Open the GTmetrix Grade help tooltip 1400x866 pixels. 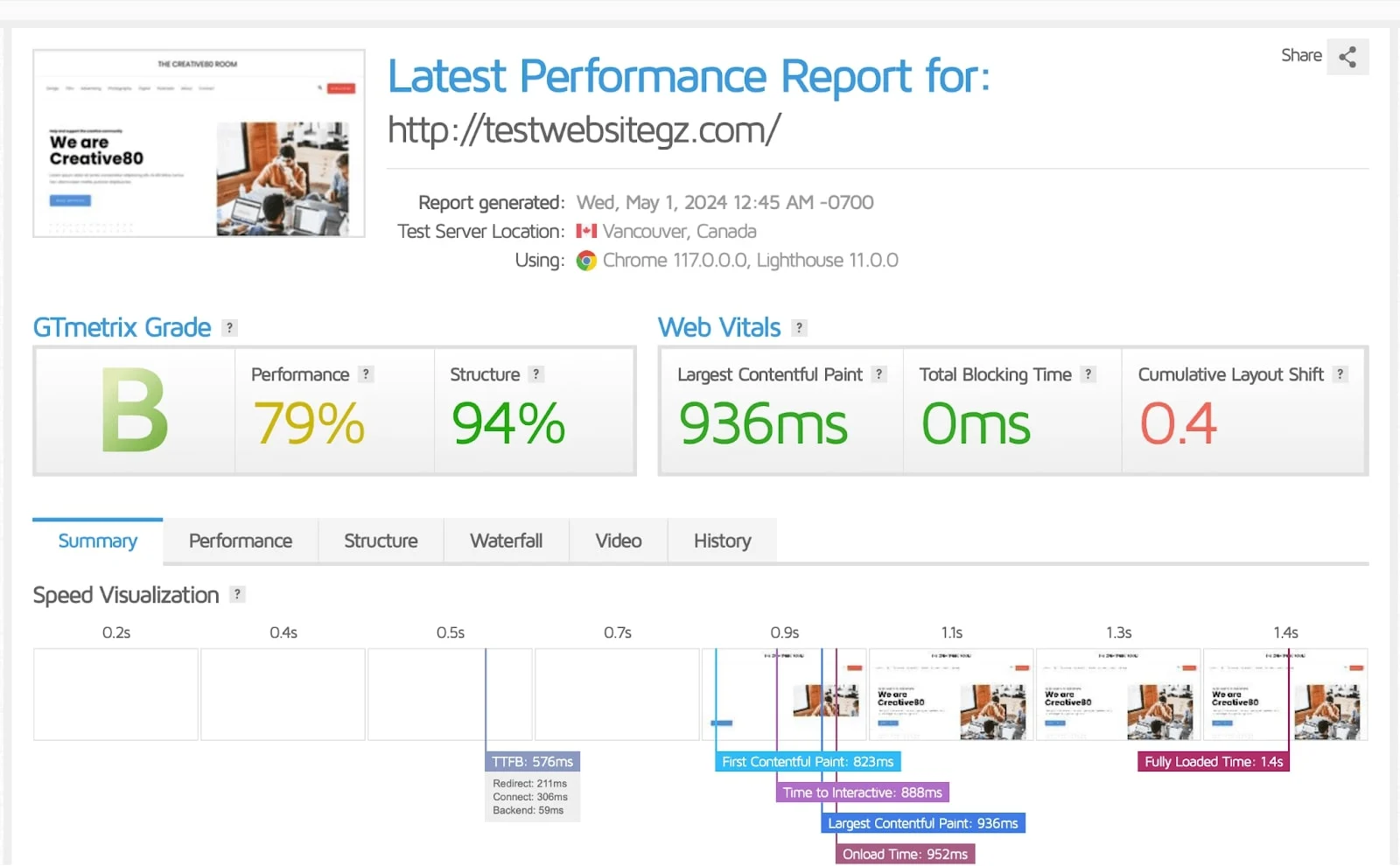point(229,327)
